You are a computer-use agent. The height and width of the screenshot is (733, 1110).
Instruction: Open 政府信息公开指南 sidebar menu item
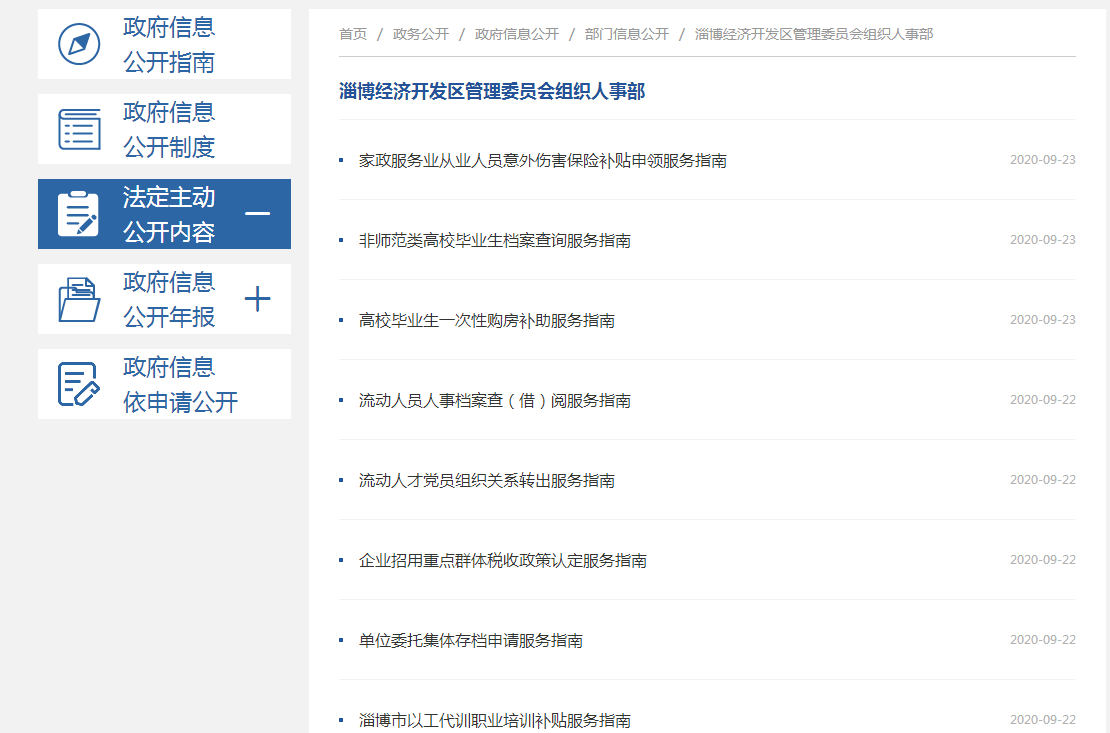click(x=168, y=45)
